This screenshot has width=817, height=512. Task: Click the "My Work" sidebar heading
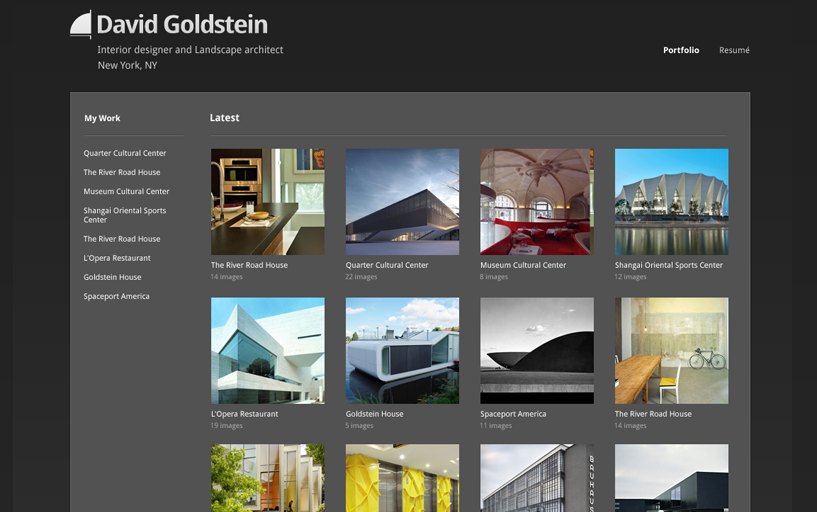(x=102, y=118)
